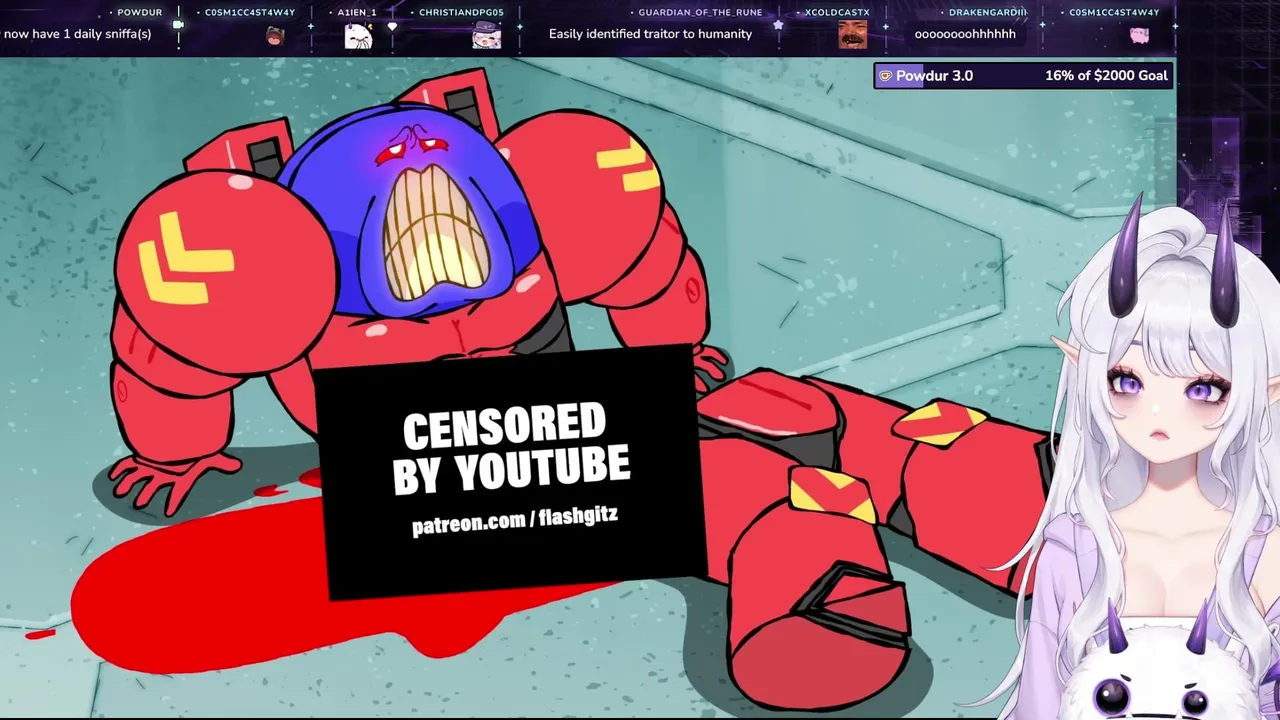Click the star icon after GUARDIAN_OF_THE_RUNE
Image resolution: width=1280 pixels, height=720 pixels.
coord(778,25)
